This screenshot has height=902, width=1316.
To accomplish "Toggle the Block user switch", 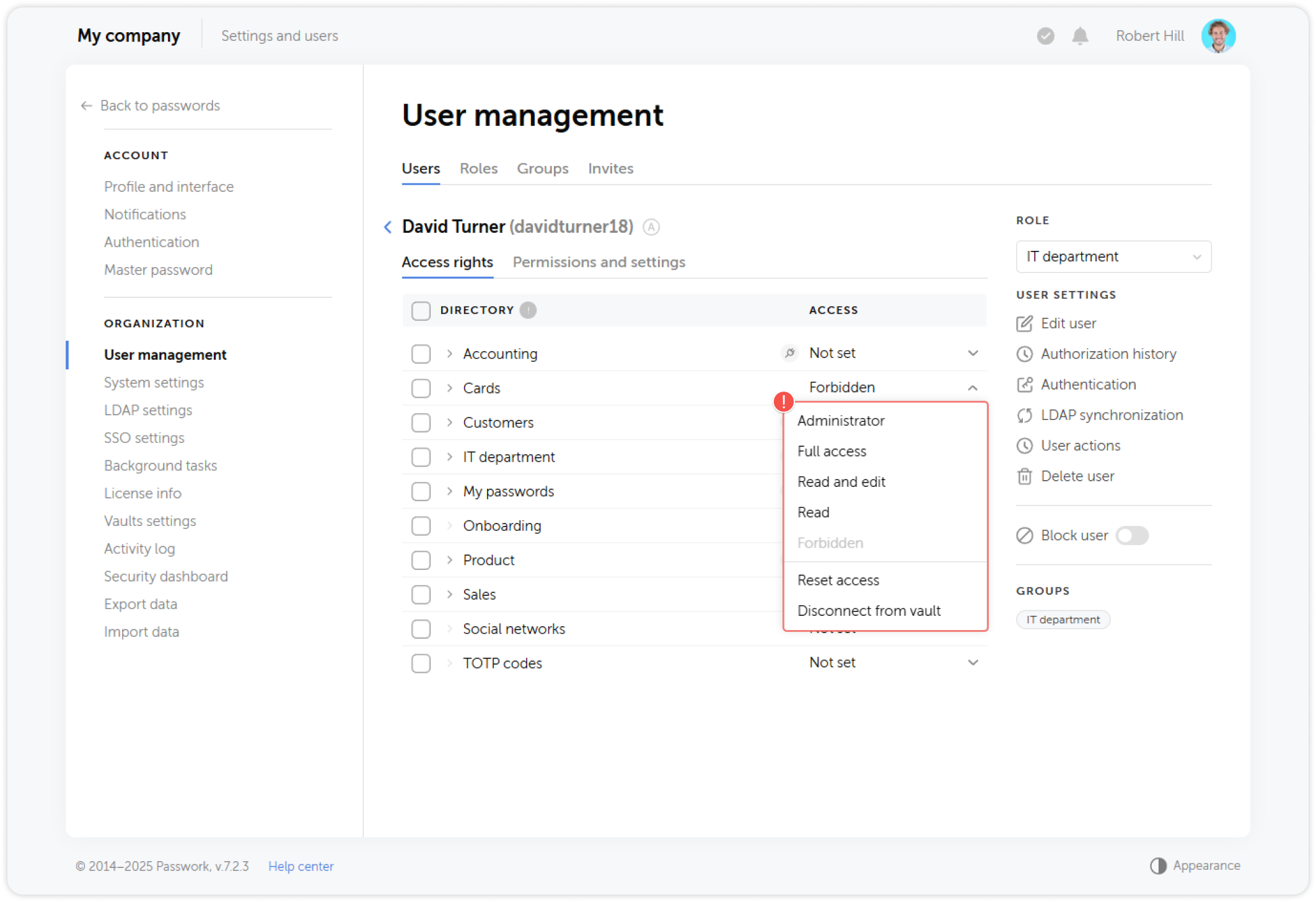I will [1132, 535].
